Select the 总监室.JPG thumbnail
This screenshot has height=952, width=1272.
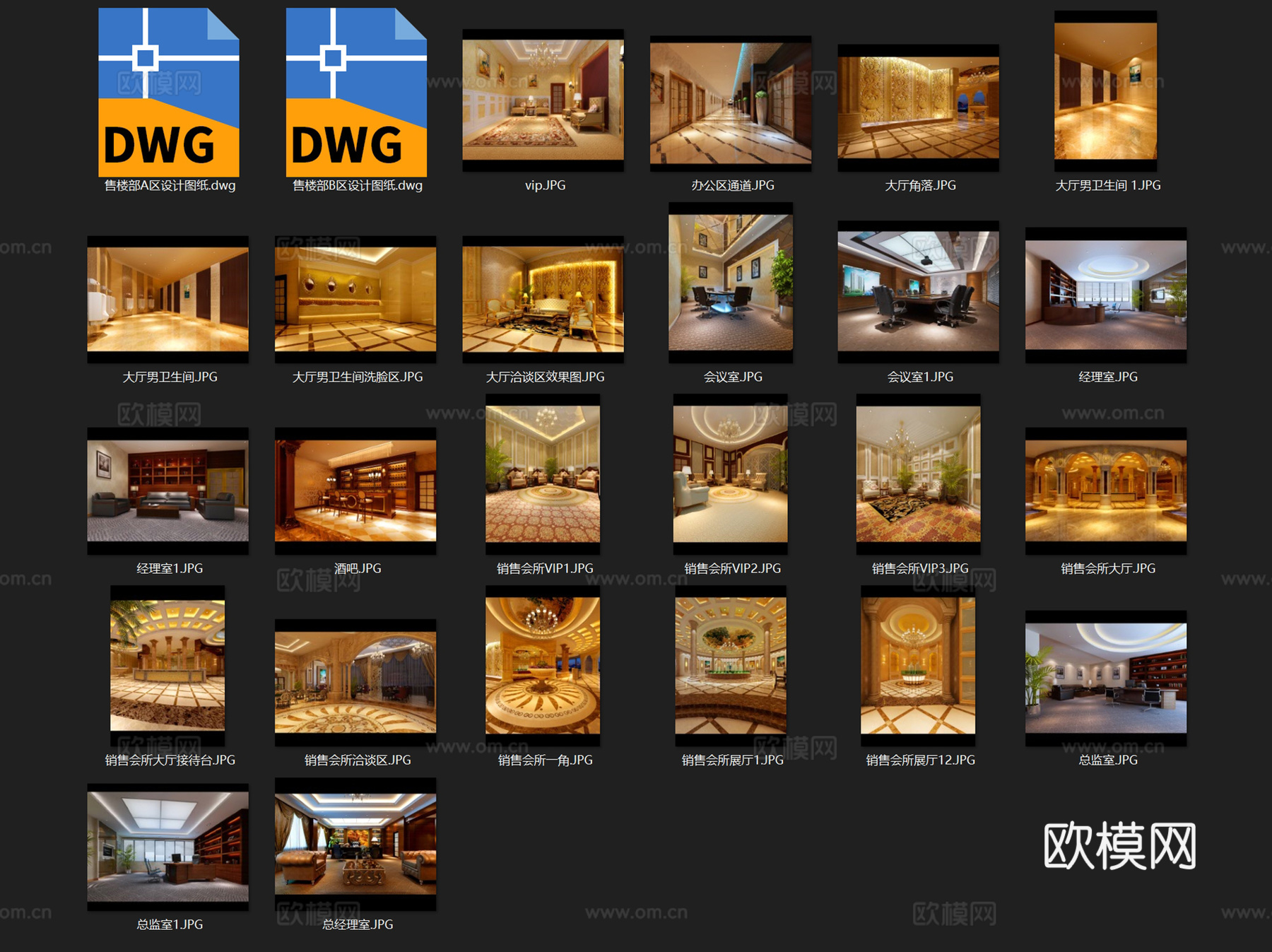coord(1106,678)
